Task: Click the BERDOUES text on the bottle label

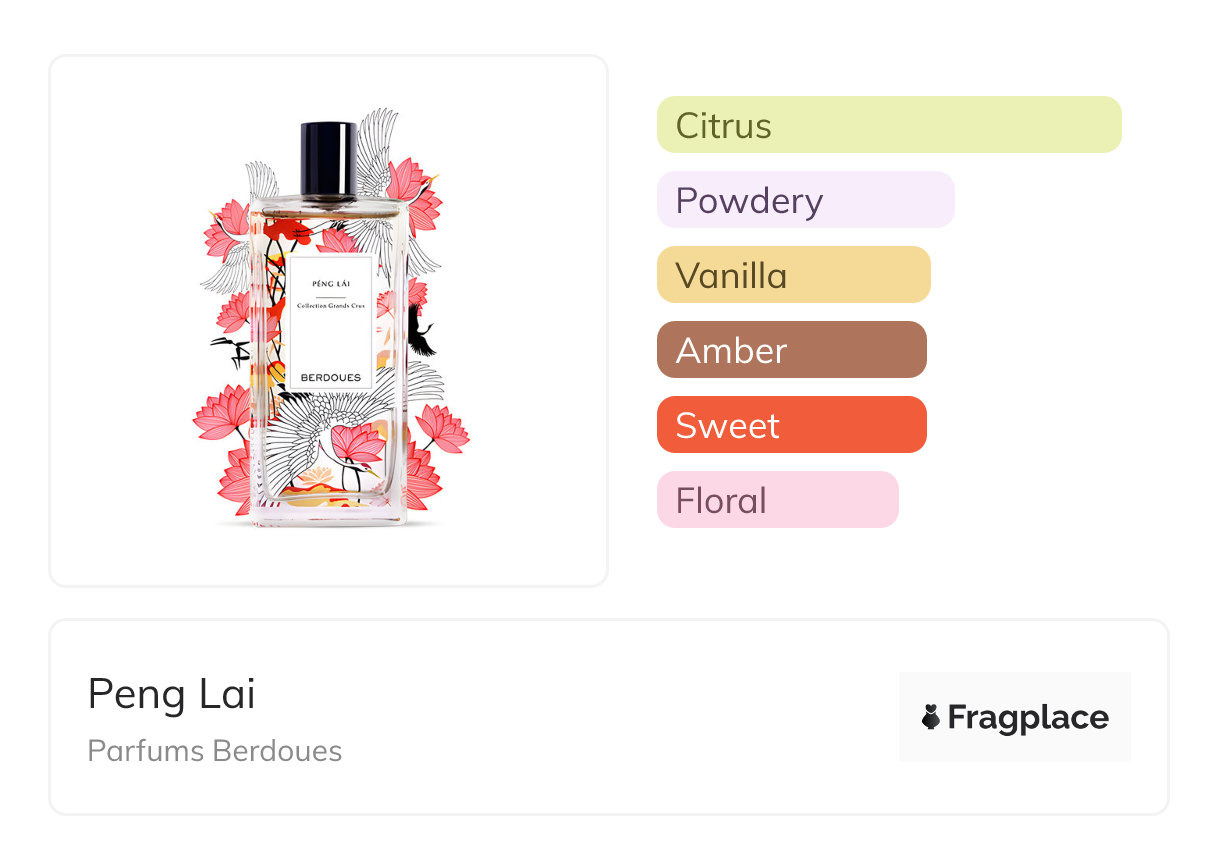Action: point(331,377)
